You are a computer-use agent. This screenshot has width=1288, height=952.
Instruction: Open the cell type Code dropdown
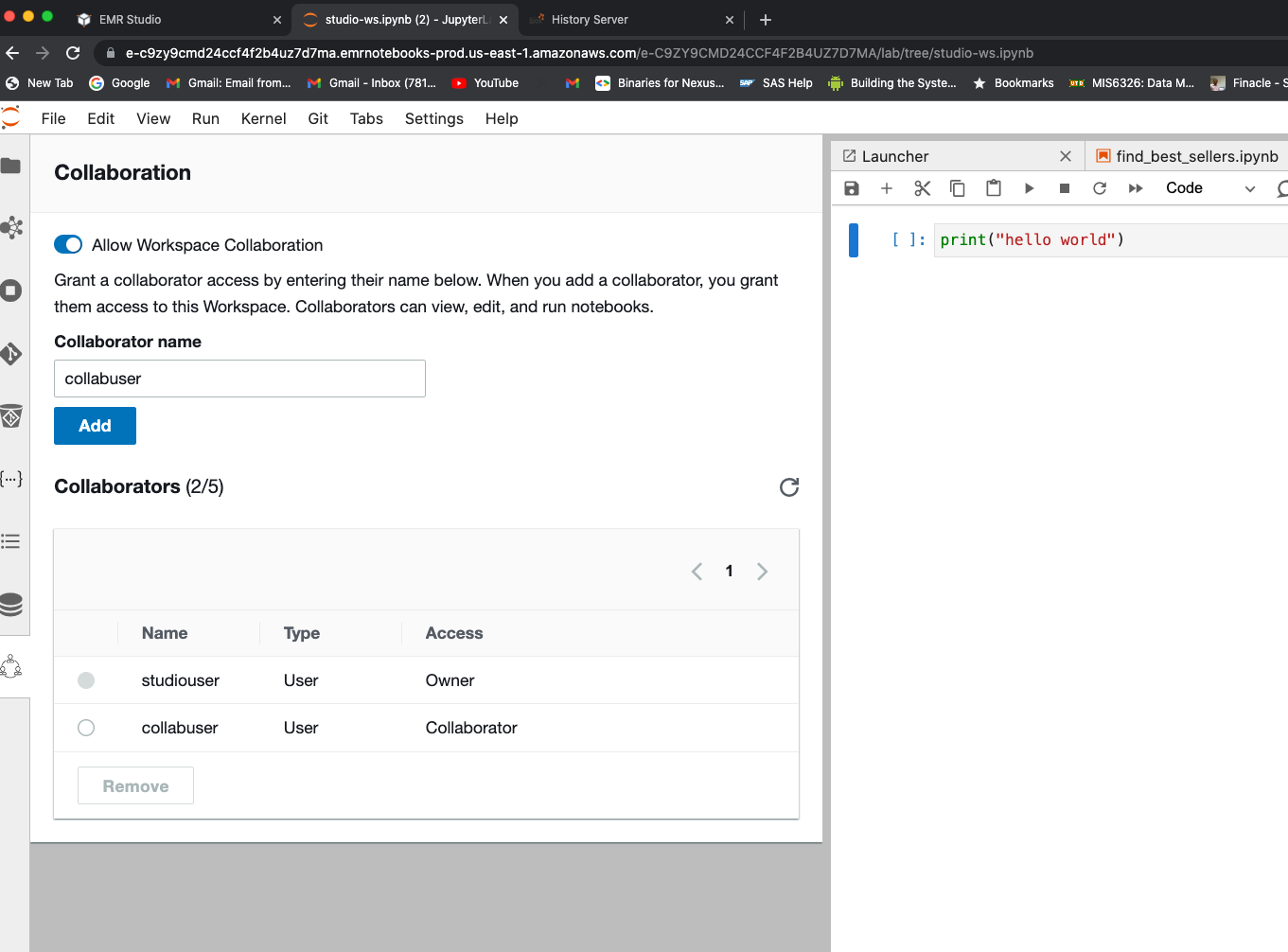1209,188
